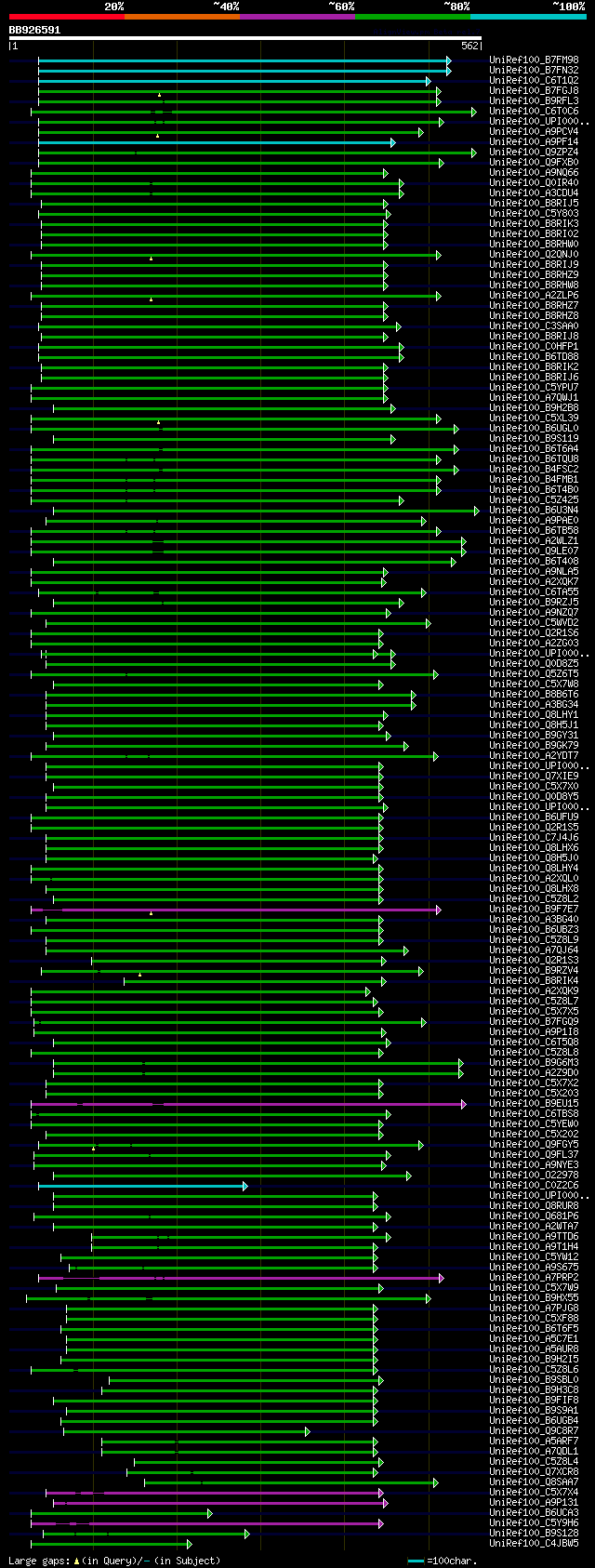595x1568 pixels.
Task: Select UniRef100_B9HX55 label
Action: 534,1298
